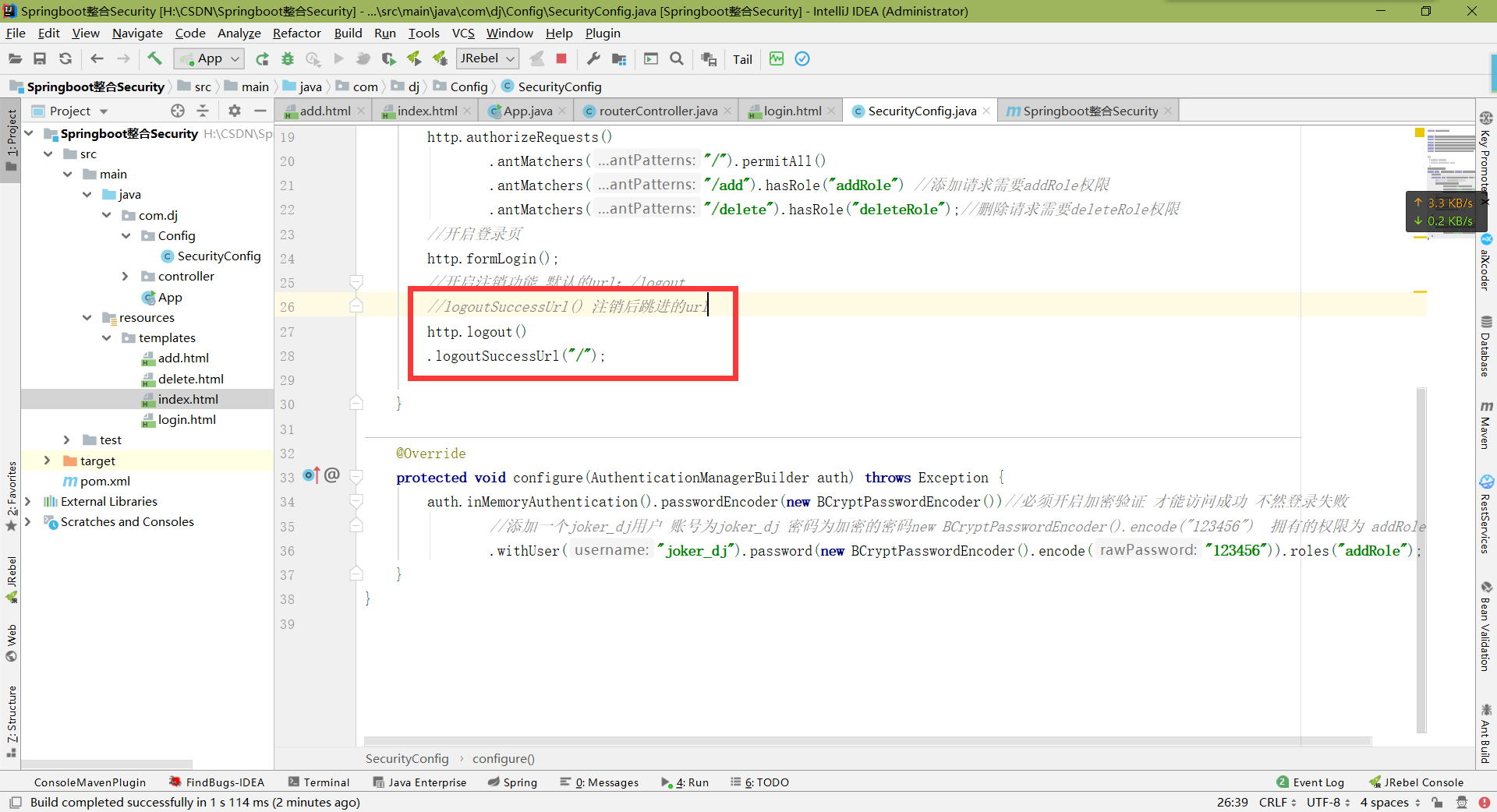Viewport: 1497px width, 812px height.
Task: Open the Maven side panel
Action: (1486, 425)
